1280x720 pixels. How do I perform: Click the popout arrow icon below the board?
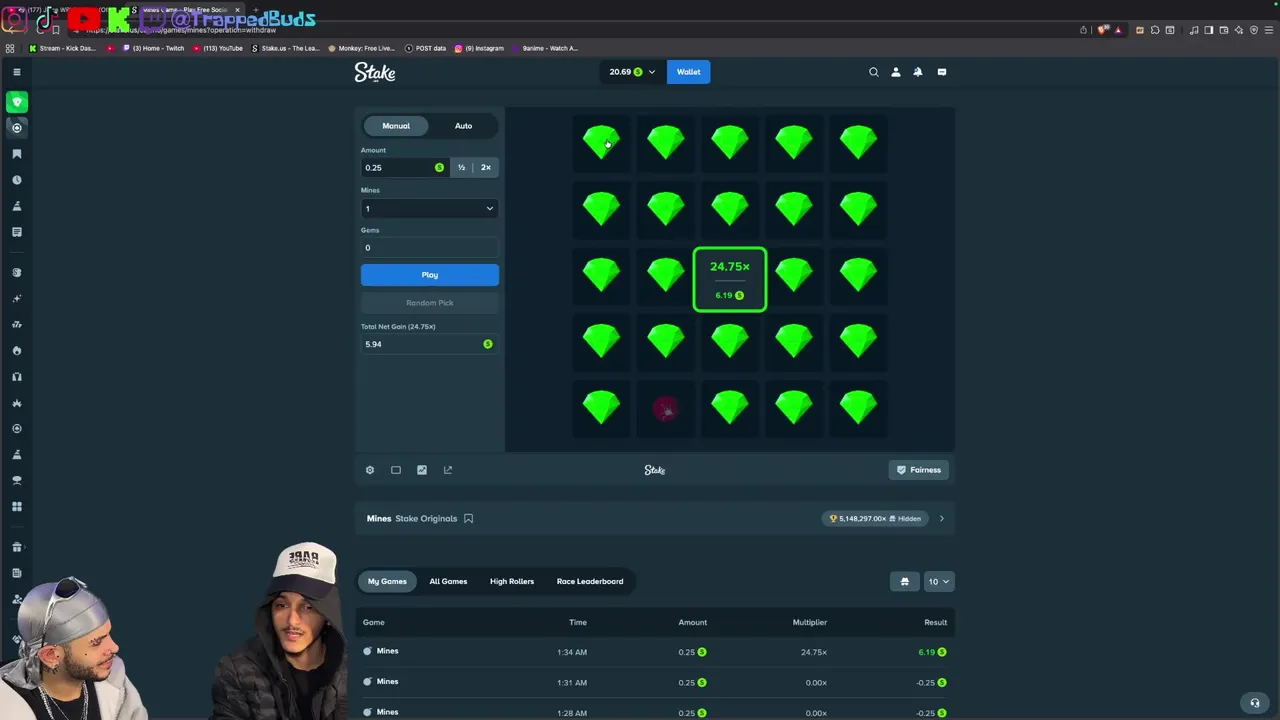coord(448,470)
